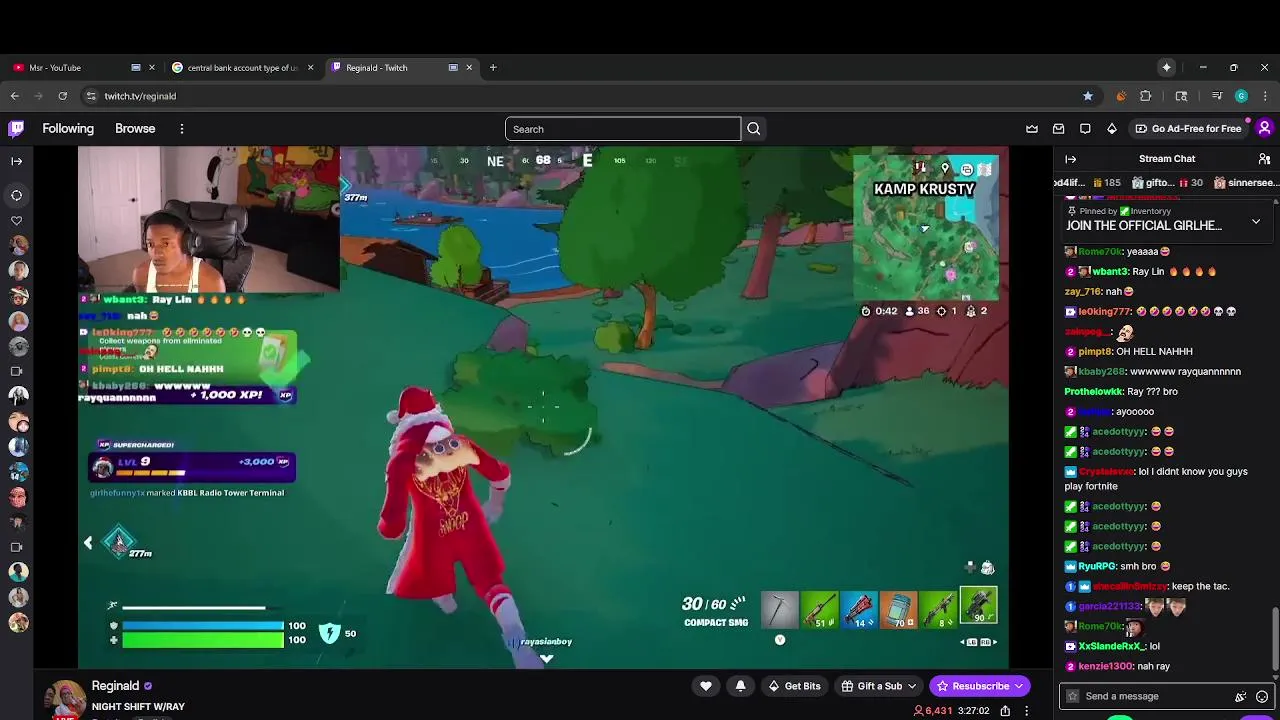Close the Msr - YouTube tab
The image size is (1280, 720).
tap(152, 67)
